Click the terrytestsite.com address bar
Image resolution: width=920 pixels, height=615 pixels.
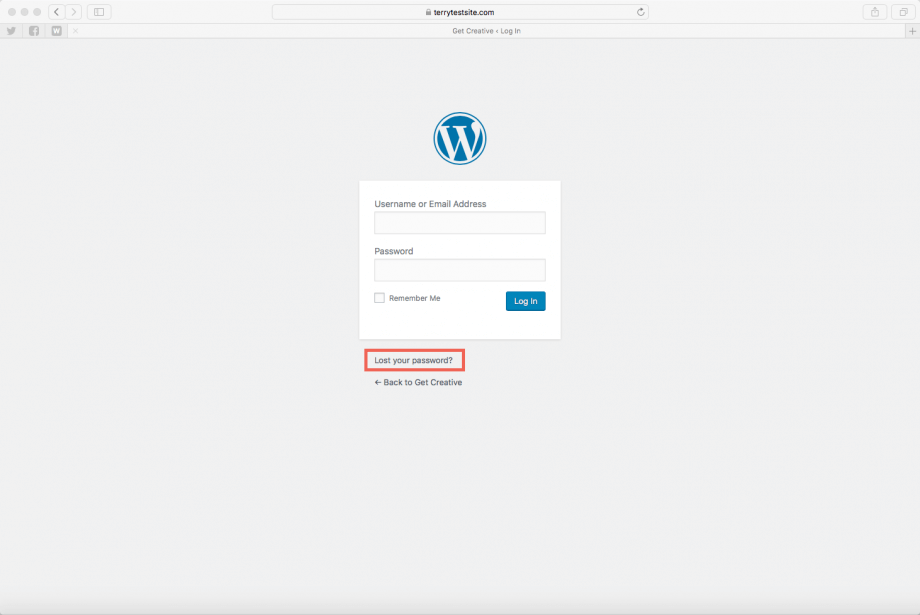(x=460, y=12)
